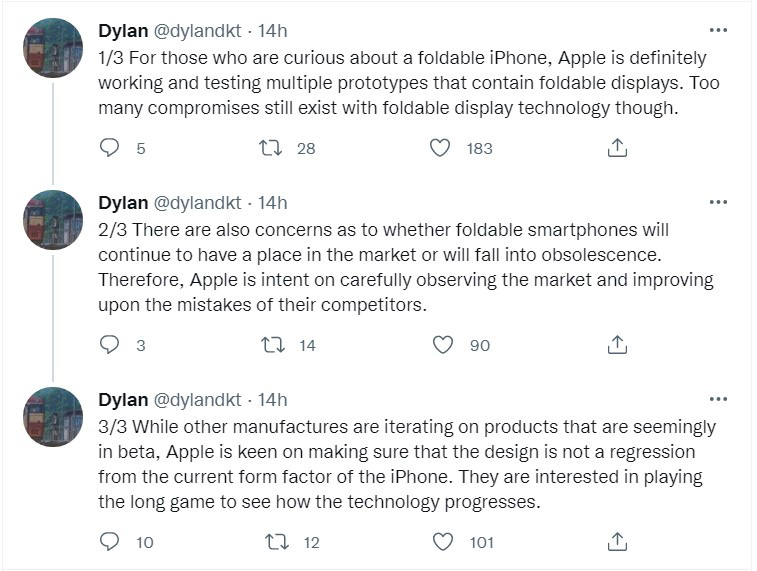Open more options for the 1/3 tweet

click(717, 31)
